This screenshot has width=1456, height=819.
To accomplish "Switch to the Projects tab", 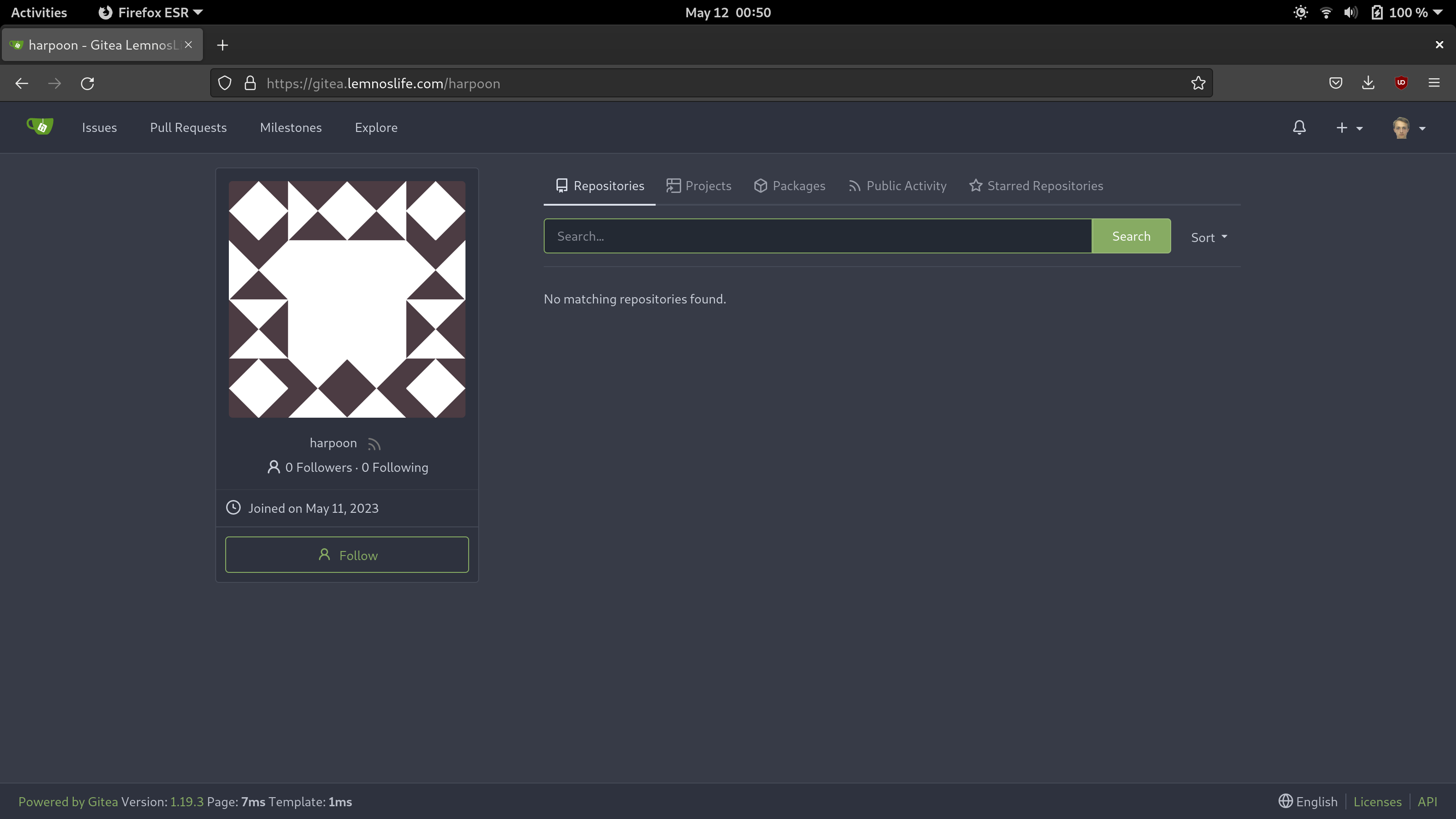I will pyautogui.click(x=698, y=186).
